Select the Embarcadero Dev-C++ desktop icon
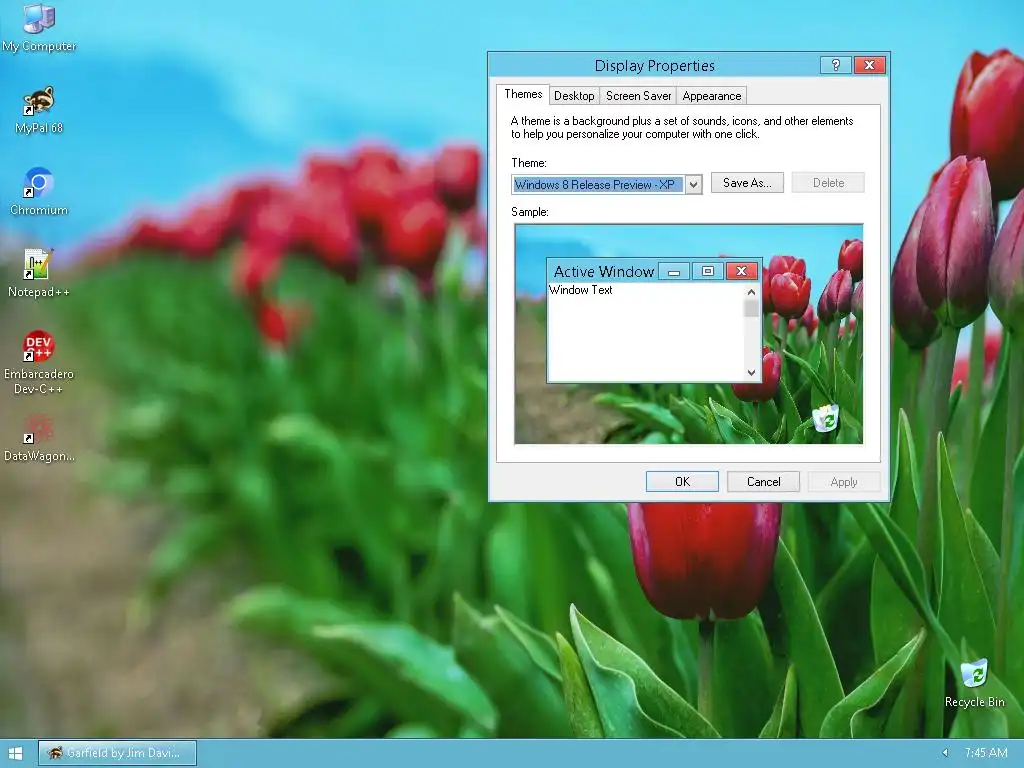1024x768 pixels. click(39, 363)
